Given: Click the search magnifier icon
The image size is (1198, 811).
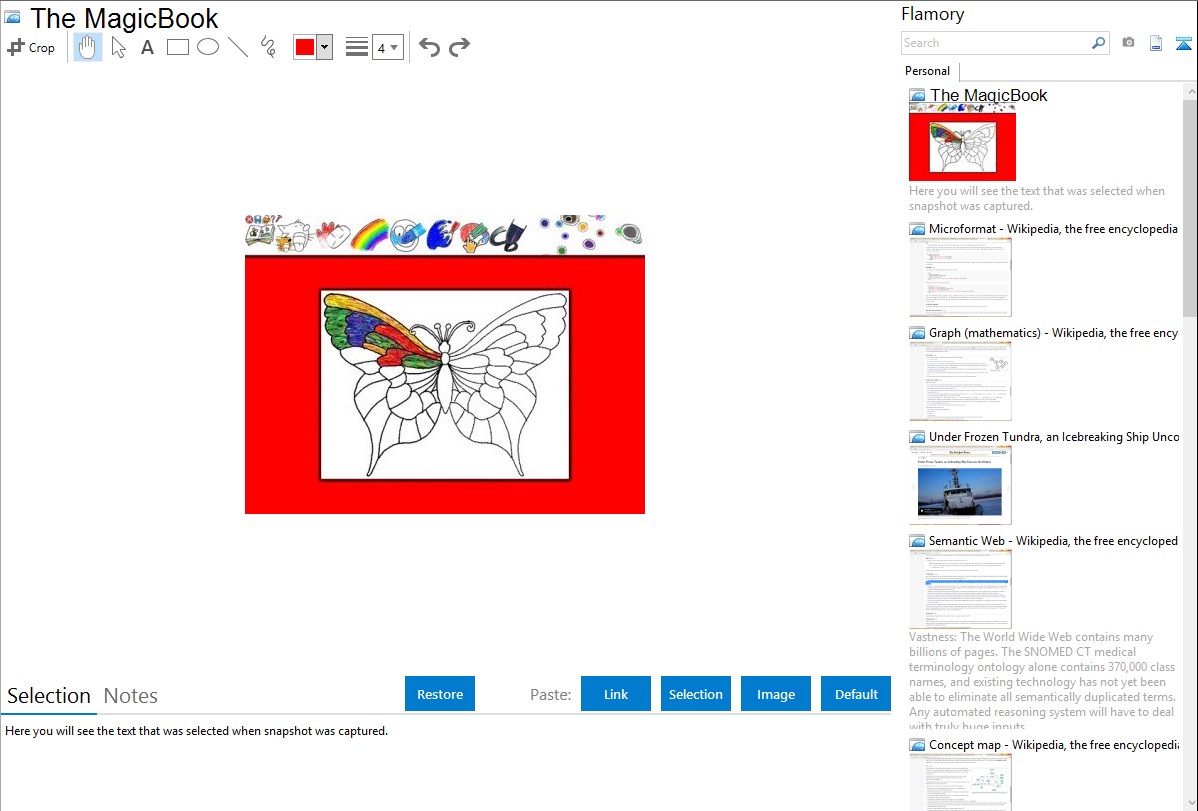Looking at the screenshot, I should click(1099, 43).
